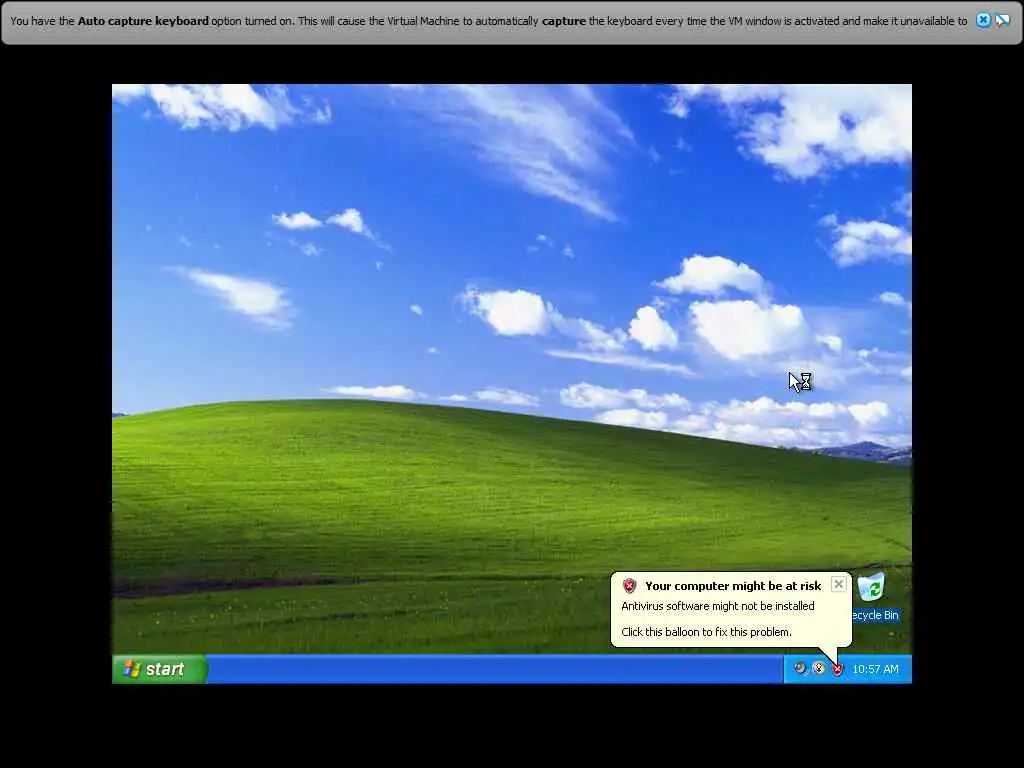Click the Auto capture keyboard notification message text
The height and width of the screenshot is (768, 1024).
[x=488, y=21]
